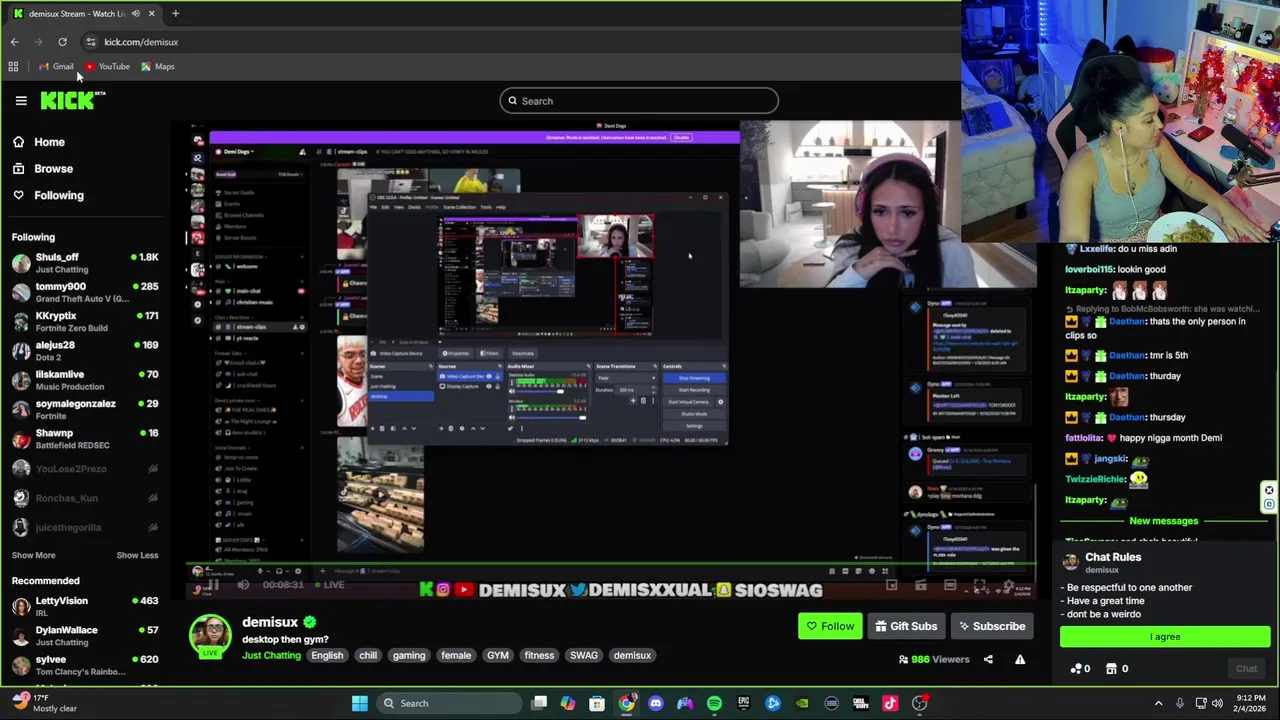The height and width of the screenshot is (720, 1280).
Task: Open Spotify from the taskbar
Action: tap(714, 703)
